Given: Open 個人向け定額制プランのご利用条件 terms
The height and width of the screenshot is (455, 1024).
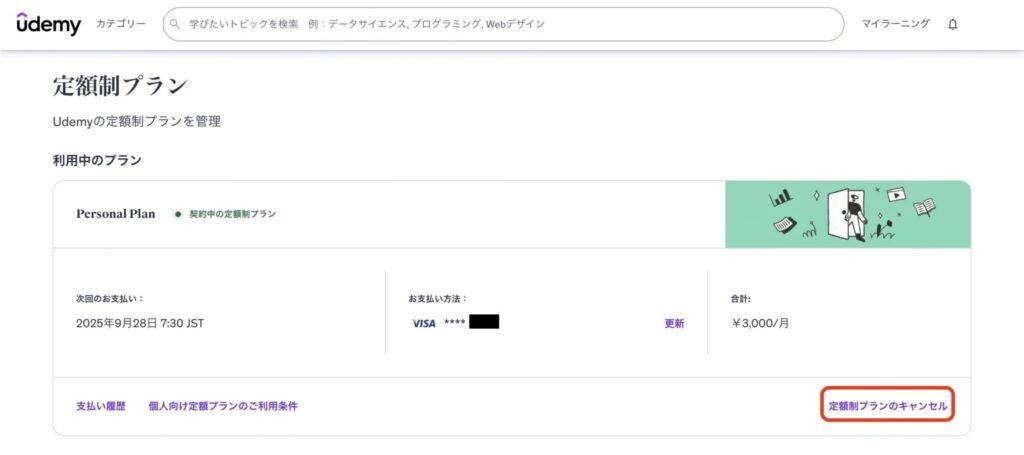Looking at the screenshot, I should pos(223,406).
